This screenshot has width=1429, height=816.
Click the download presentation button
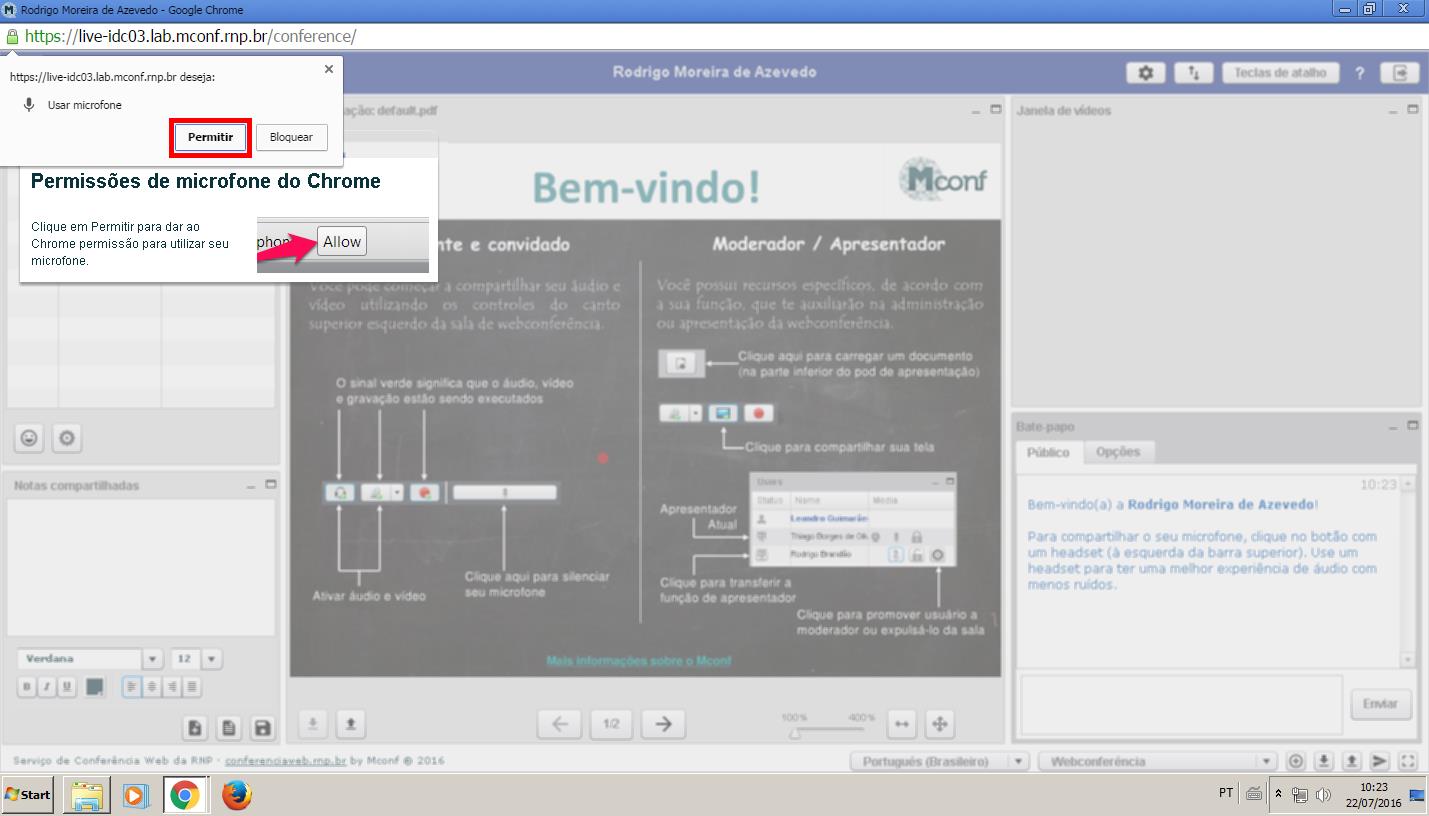pos(313,724)
